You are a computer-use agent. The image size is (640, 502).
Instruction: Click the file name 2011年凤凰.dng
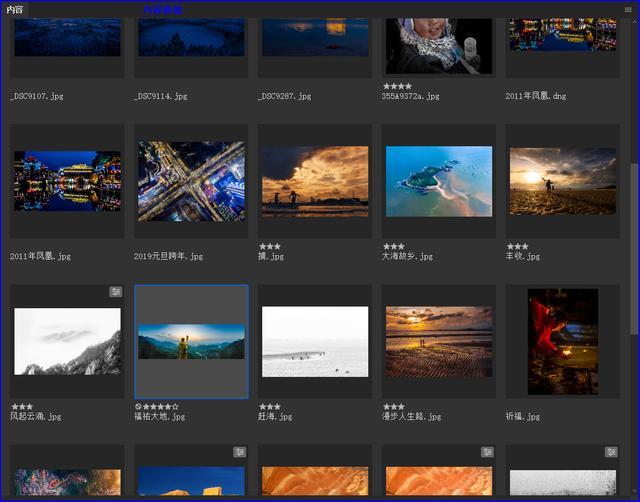pyautogui.click(x=536, y=96)
